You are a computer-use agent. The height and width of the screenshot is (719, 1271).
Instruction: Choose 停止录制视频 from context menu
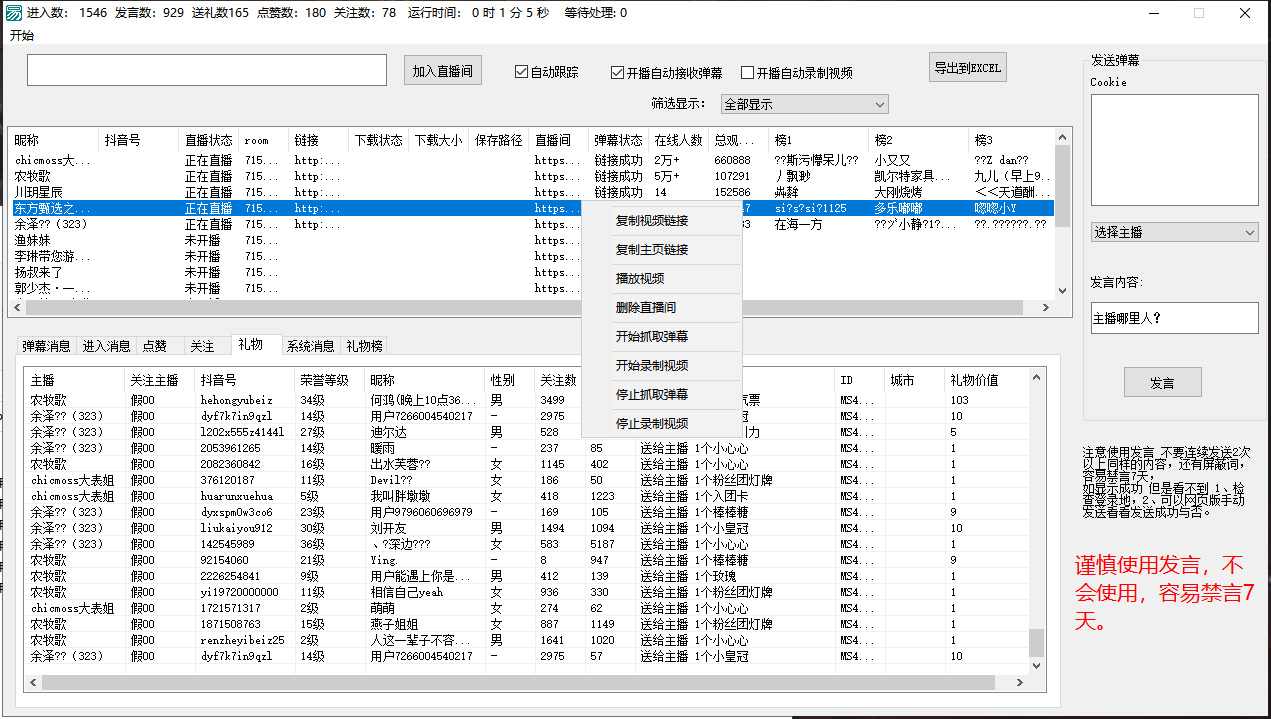coord(652,424)
